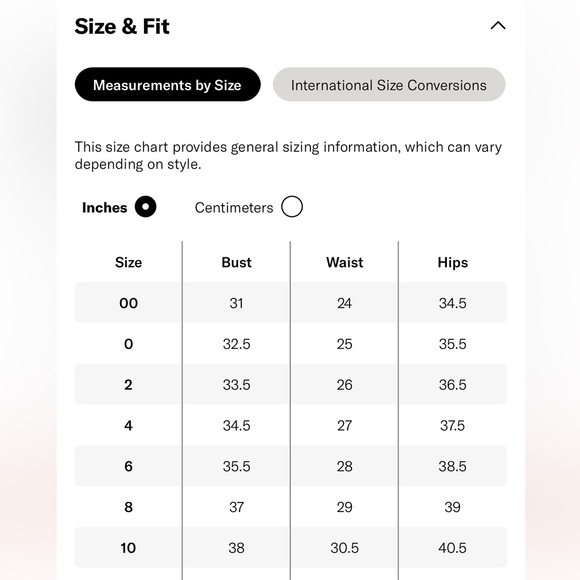Screen dimensions: 580x580
Task: Select the size 00 row
Action: point(291,303)
